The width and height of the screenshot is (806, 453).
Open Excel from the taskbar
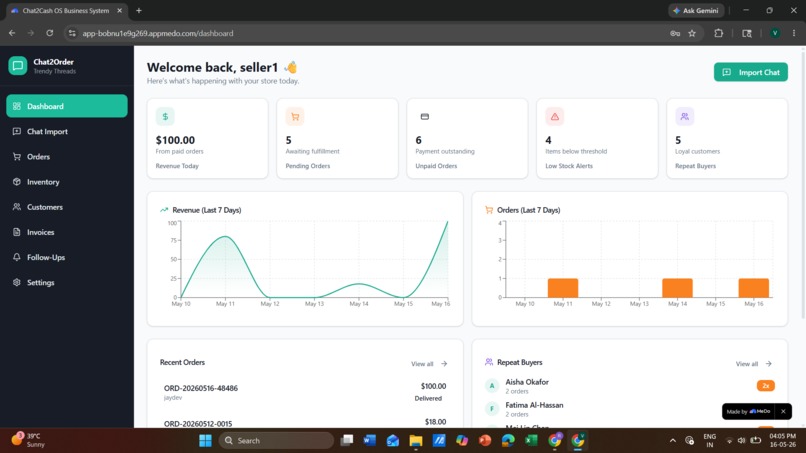coord(531,441)
